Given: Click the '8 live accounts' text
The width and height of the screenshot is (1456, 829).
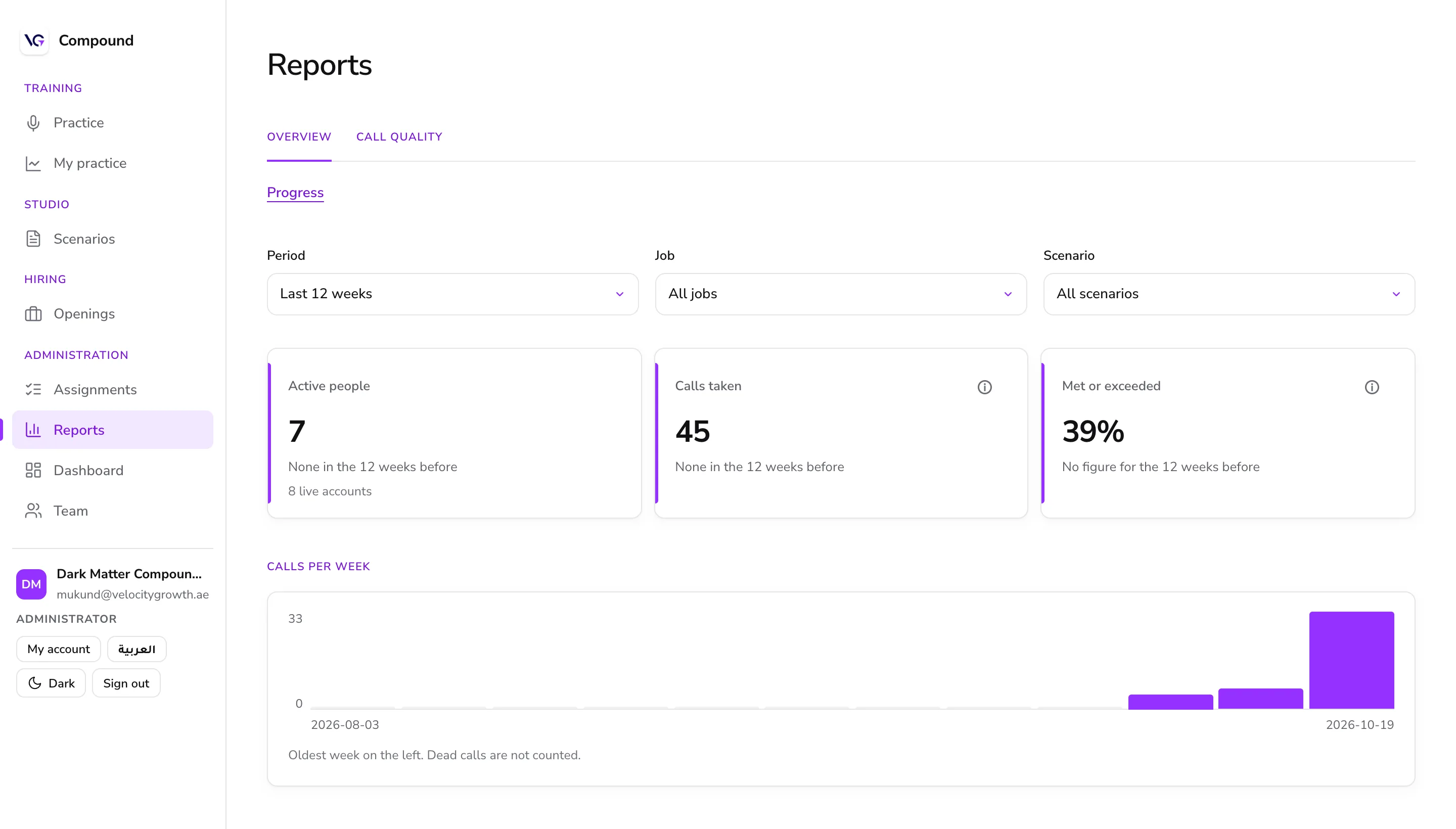Looking at the screenshot, I should pyautogui.click(x=330, y=491).
